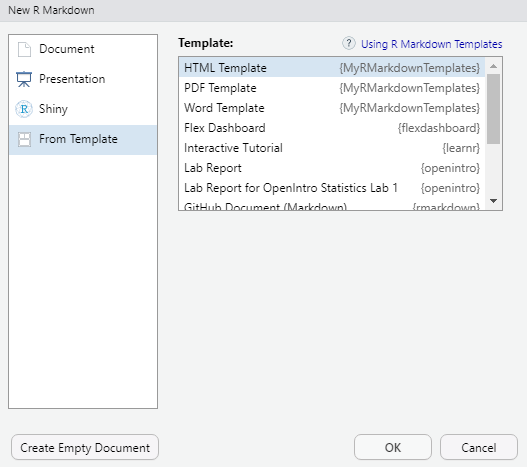Click the template list scroll down arrow

(x=493, y=201)
